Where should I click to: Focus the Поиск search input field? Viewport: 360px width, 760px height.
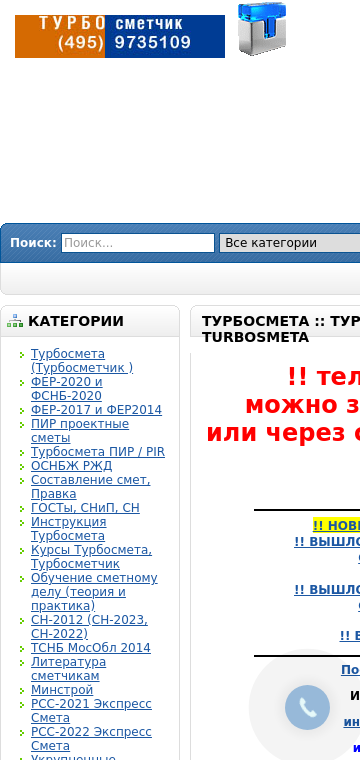click(x=138, y=243)
